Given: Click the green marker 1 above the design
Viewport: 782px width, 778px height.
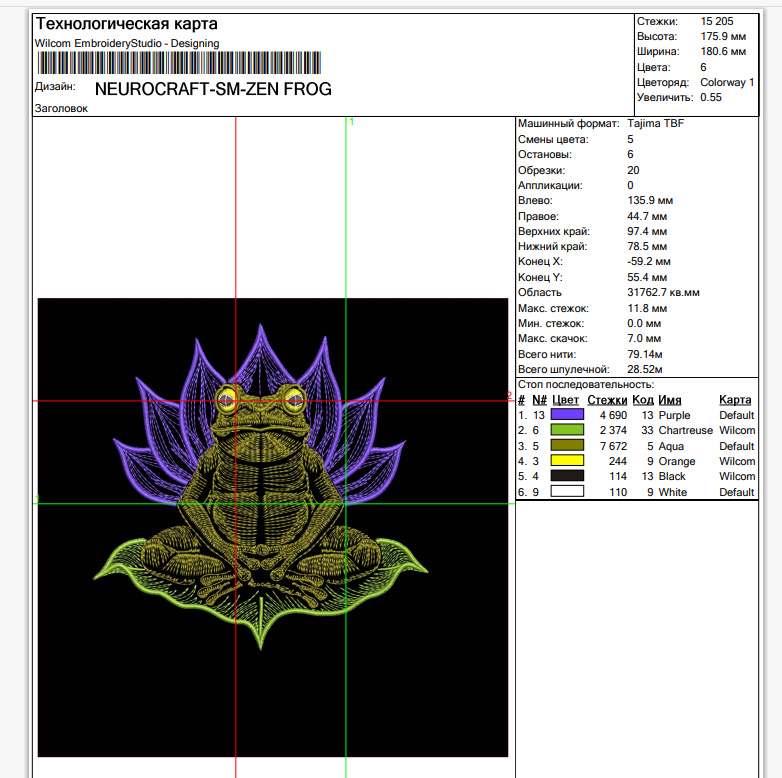Looking at the screenshot, I should [351, 122].
